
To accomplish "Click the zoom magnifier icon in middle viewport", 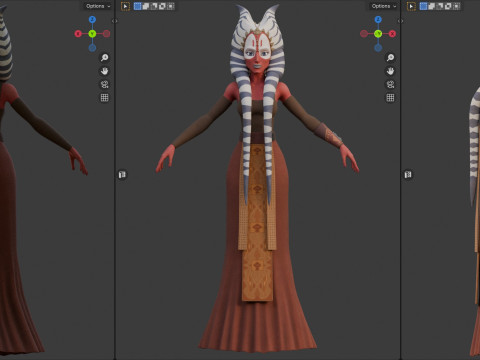I will click(x=390, y=57).
